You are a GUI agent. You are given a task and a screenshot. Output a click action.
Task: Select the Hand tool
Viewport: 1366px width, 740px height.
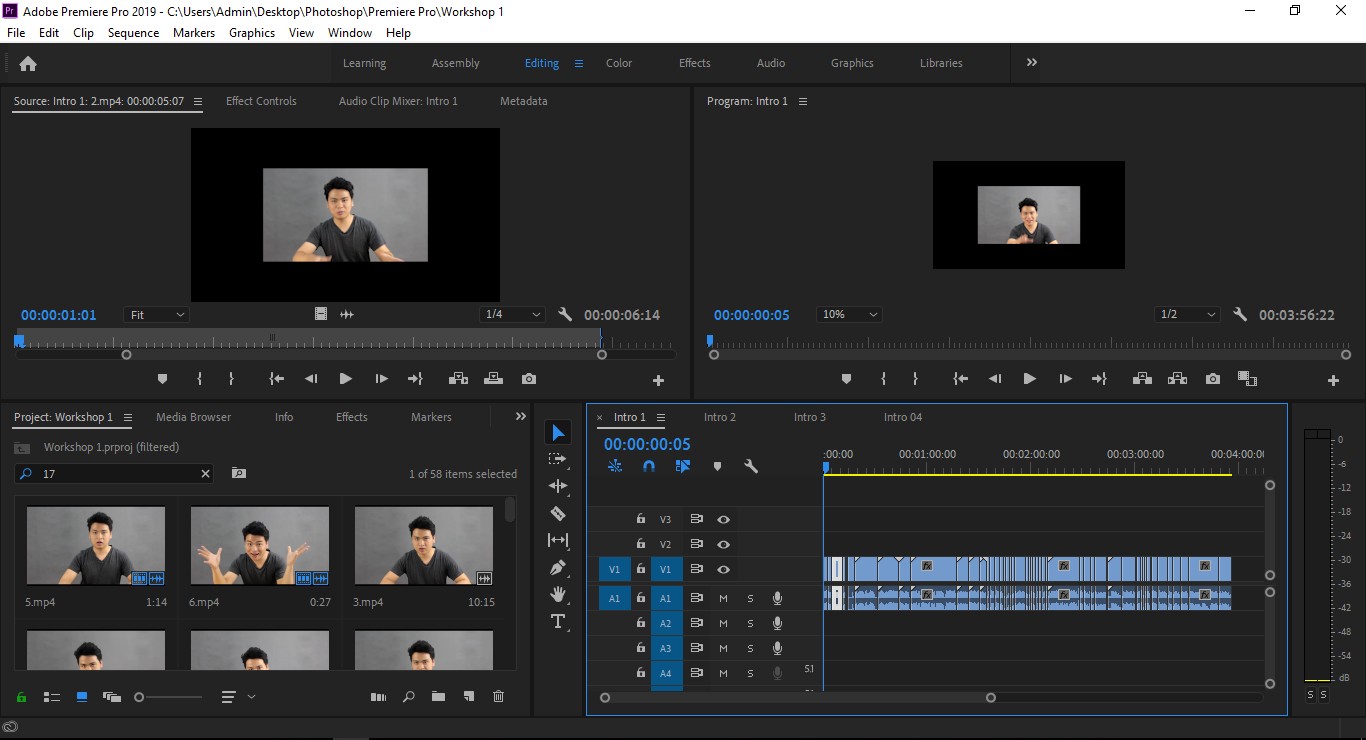[x=558, y=594]
